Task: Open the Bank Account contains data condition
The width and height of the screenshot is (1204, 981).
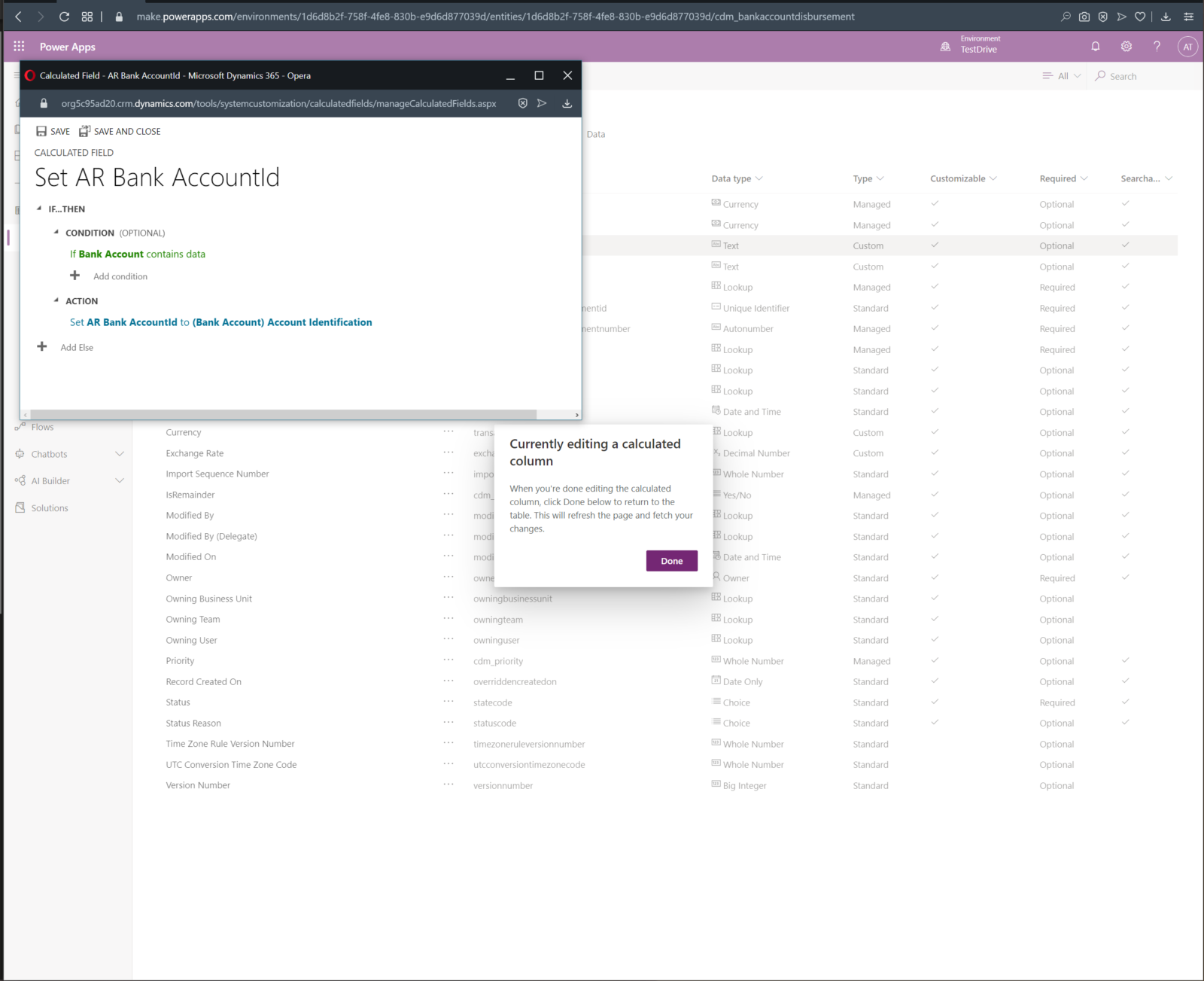Action: (138, 254)
